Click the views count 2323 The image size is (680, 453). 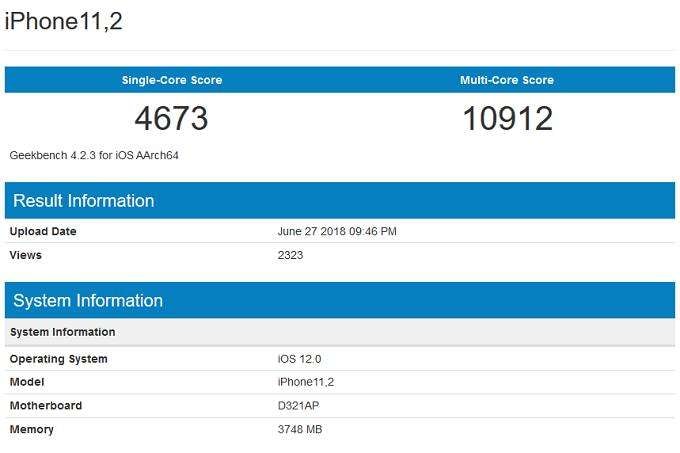(x=290, y=256)
